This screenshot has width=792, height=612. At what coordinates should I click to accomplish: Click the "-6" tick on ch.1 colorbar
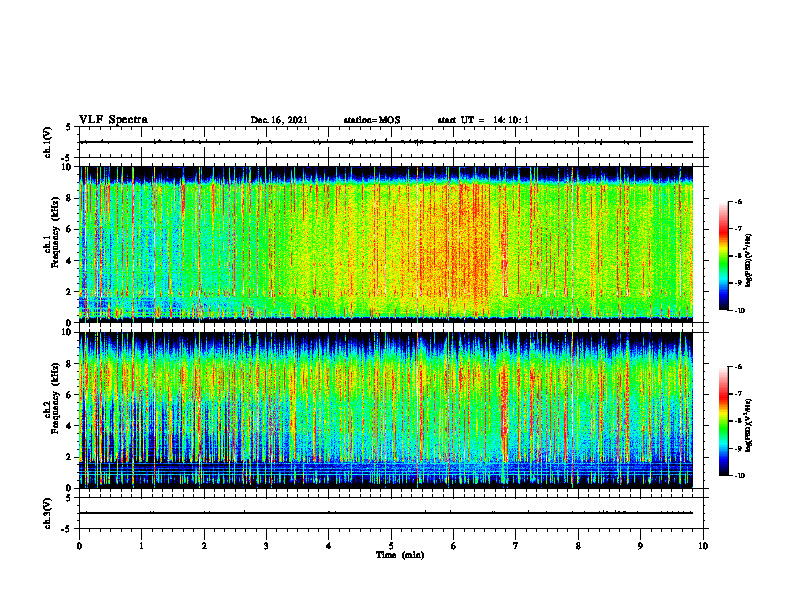738,201
